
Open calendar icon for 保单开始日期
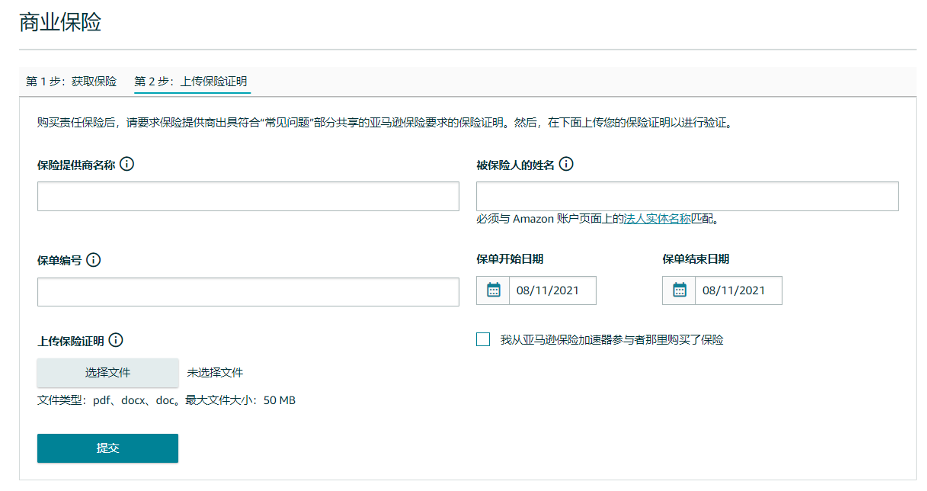coord(493,290)
